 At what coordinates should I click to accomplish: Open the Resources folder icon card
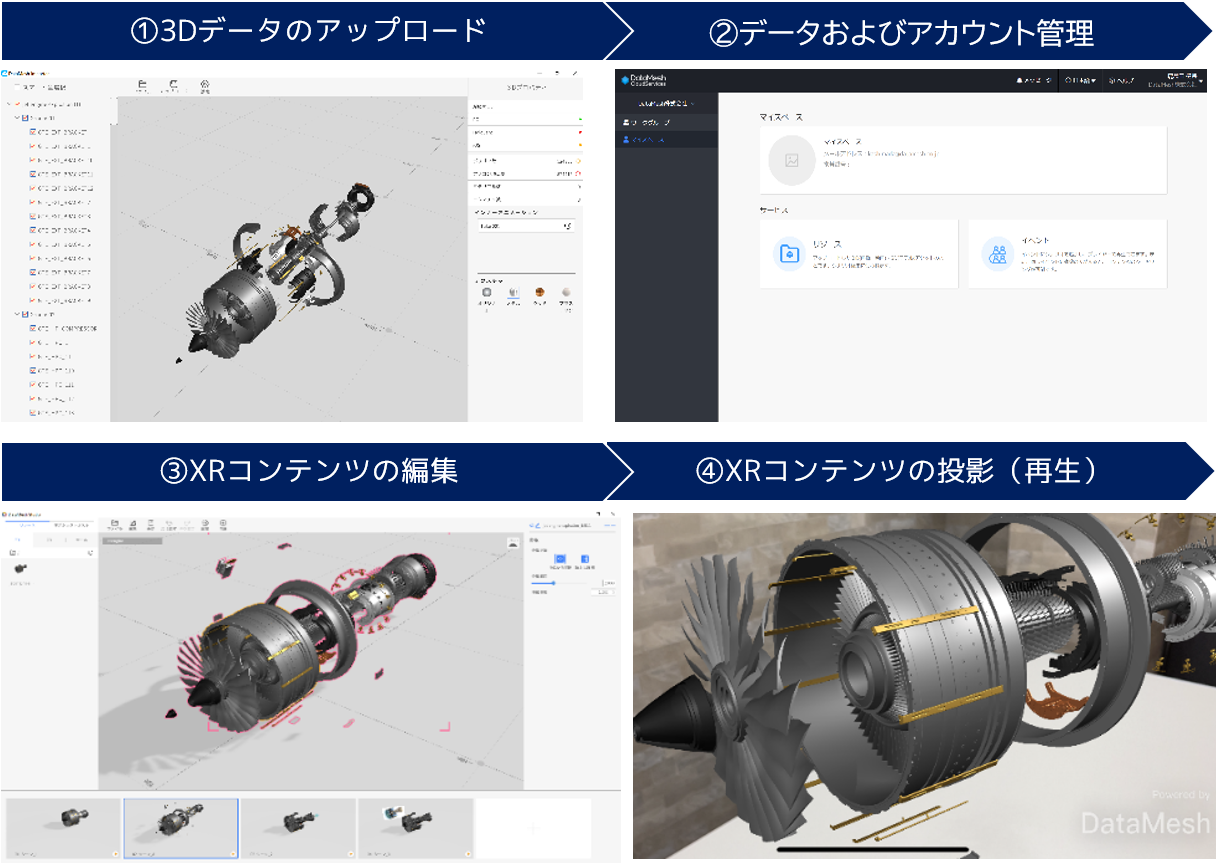[x=790, y=254]
